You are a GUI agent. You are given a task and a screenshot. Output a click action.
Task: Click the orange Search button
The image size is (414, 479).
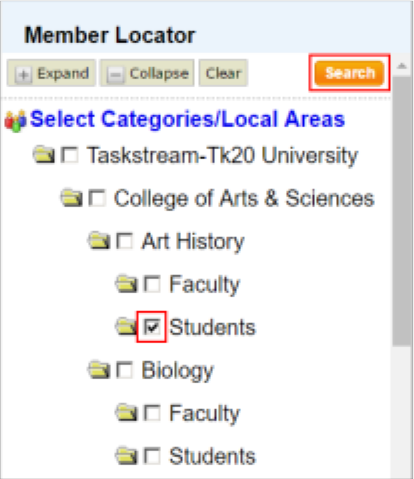pyautogui.click(x=349, y=73)
